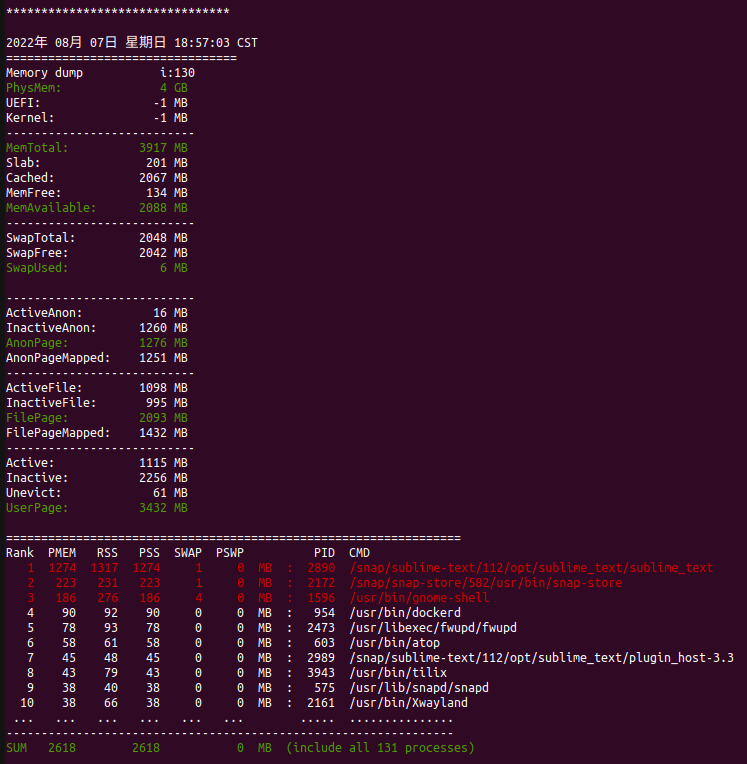This screenshot has width=747, height=764.
Task: Click PID 2890 in the process table
Action: (321, 568)
